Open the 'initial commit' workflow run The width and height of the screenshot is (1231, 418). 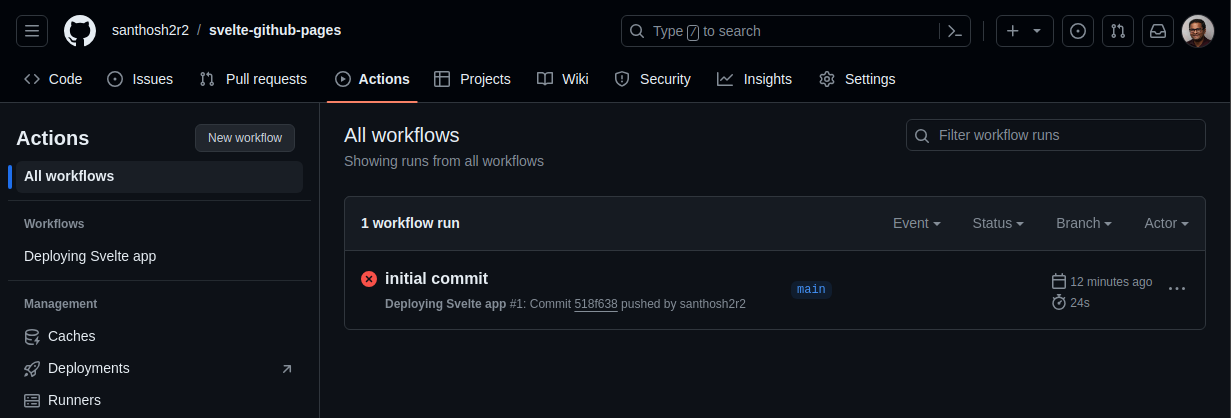[x=436, y=278]
